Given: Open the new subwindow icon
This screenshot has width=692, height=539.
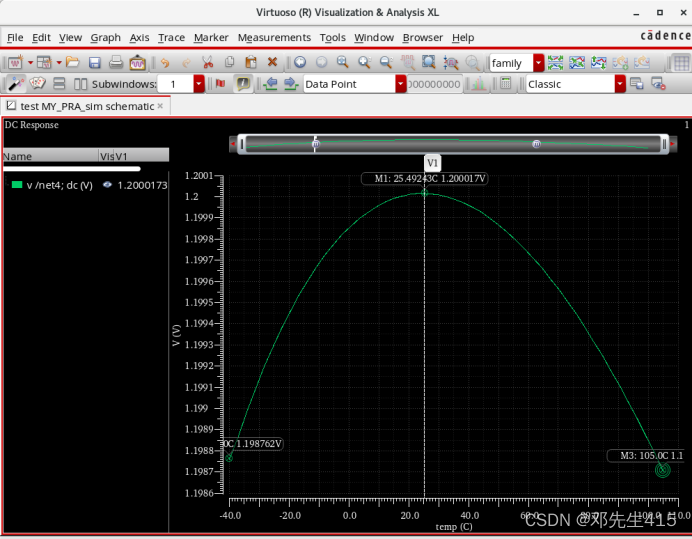Looking at the screenshot, I should click(44, 63).
